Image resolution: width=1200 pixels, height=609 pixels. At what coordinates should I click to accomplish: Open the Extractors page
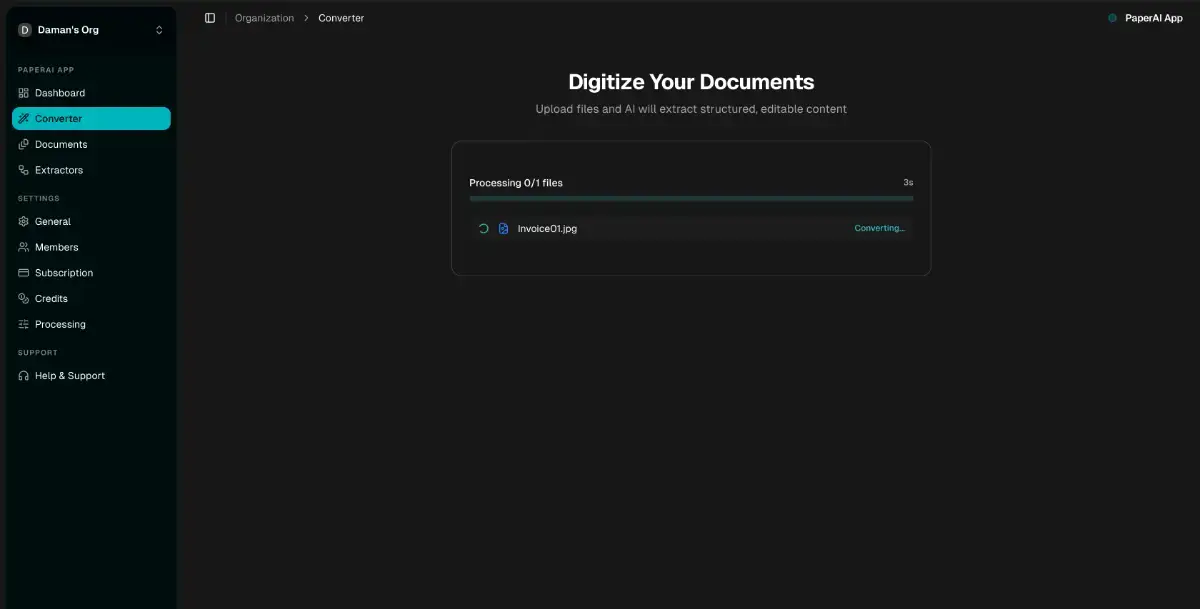tap(91, 170)
